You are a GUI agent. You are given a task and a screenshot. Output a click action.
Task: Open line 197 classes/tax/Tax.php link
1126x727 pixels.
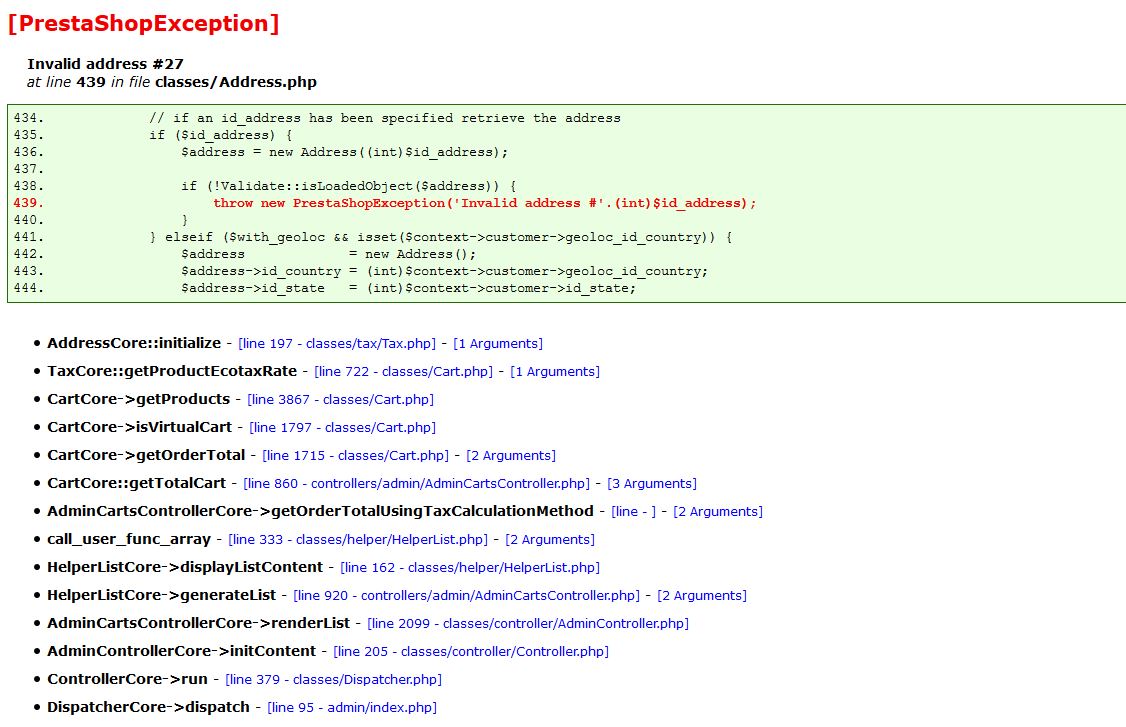[337, 343]
